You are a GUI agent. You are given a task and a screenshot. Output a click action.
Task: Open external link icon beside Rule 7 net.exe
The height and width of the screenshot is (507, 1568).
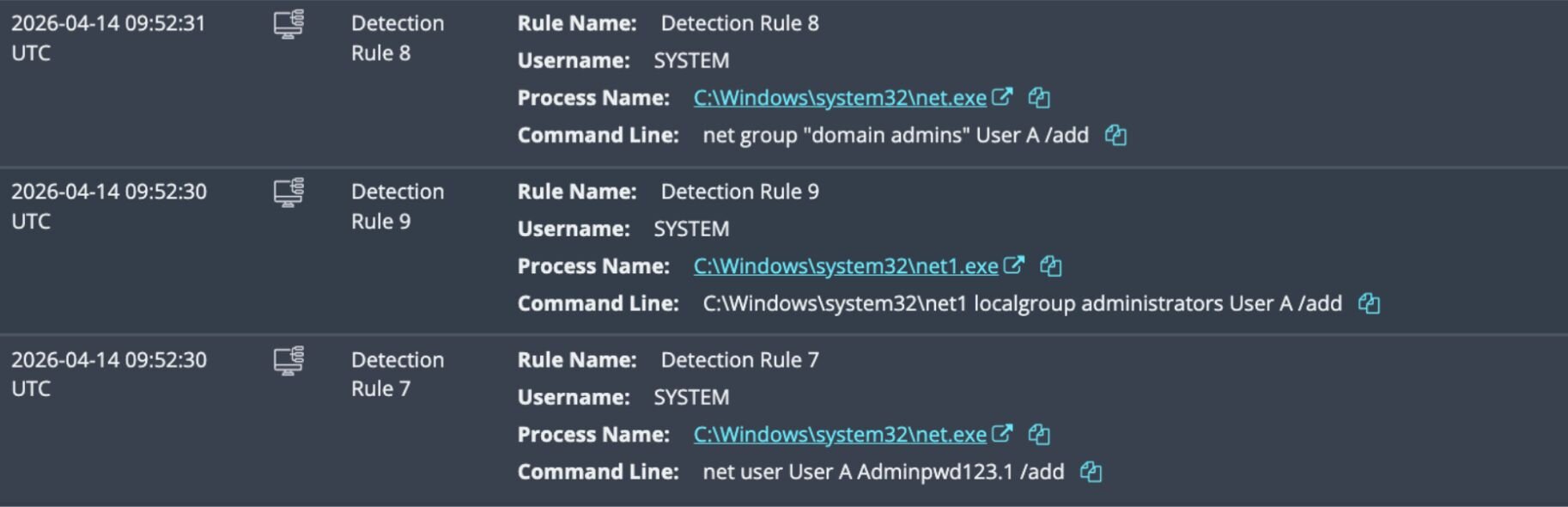click(1002, 434)
